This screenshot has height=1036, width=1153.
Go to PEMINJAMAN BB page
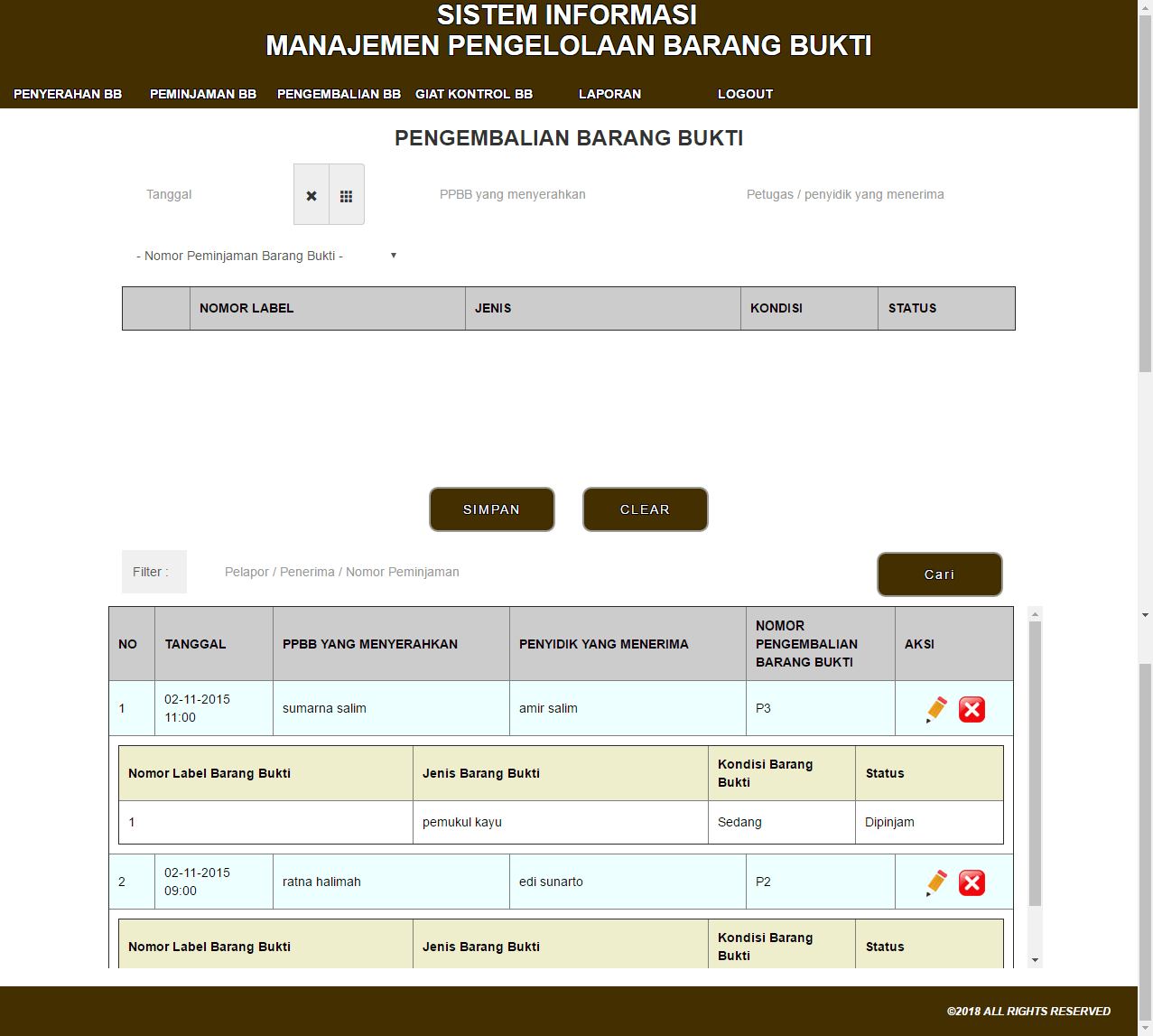(x=203, y=94)
